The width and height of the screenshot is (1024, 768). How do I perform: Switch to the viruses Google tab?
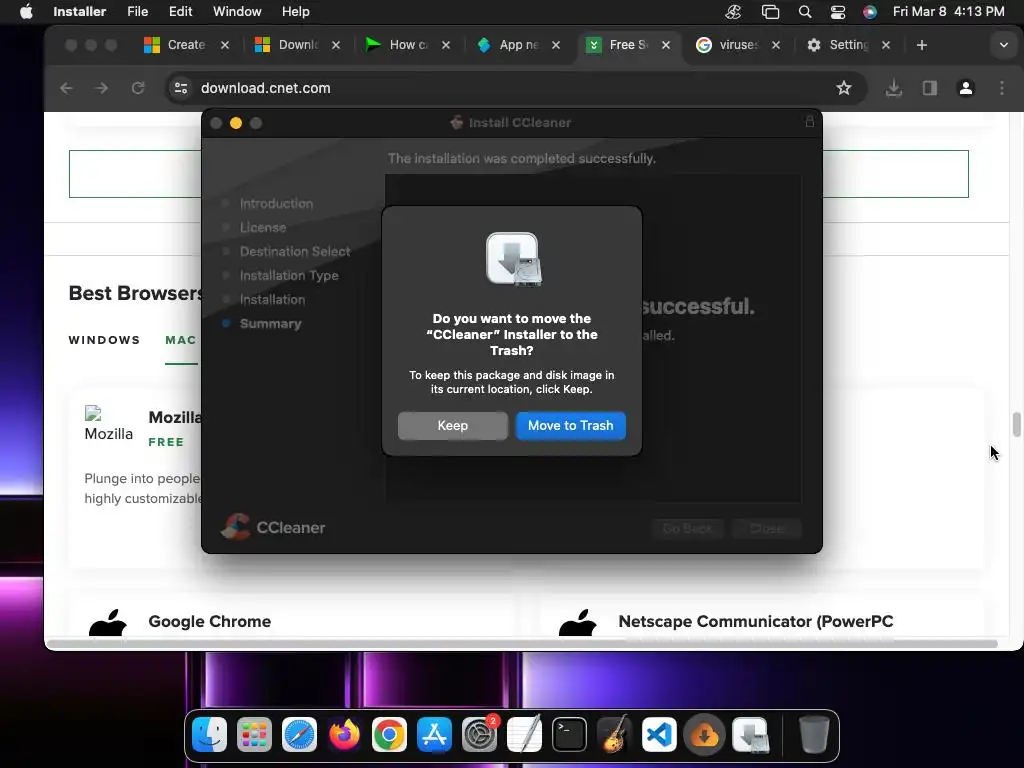738,45
